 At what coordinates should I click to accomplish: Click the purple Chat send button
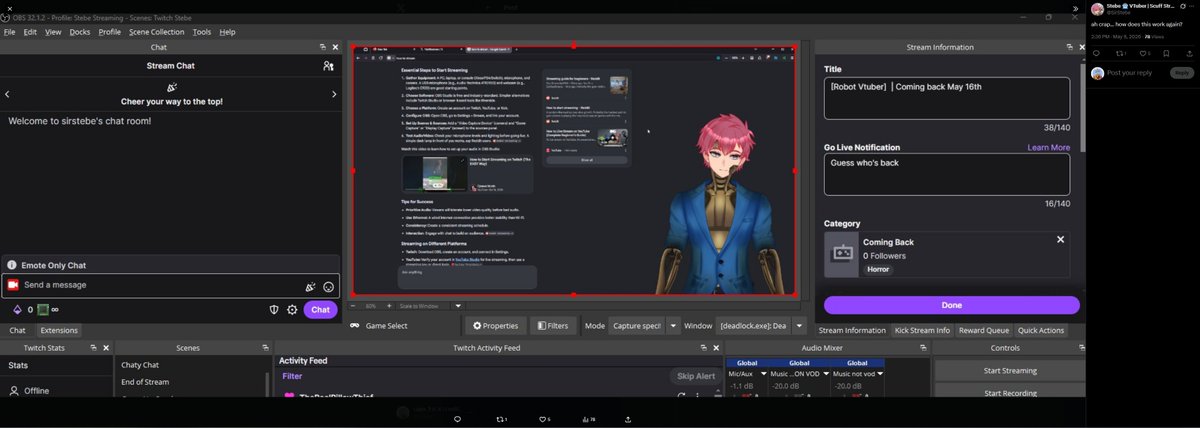[x=320, y=310]
